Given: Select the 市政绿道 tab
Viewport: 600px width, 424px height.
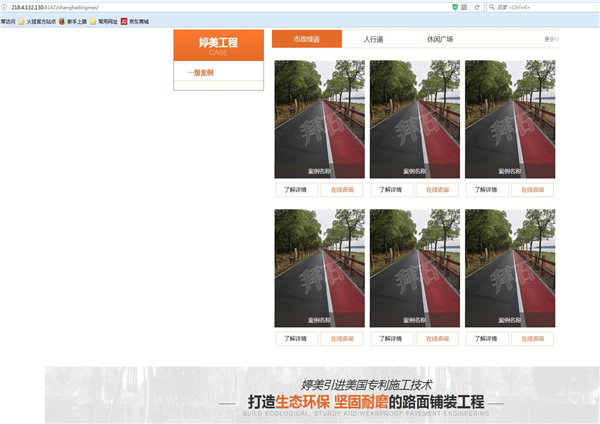Looking at the screenshot, I should tap(307, 39).
